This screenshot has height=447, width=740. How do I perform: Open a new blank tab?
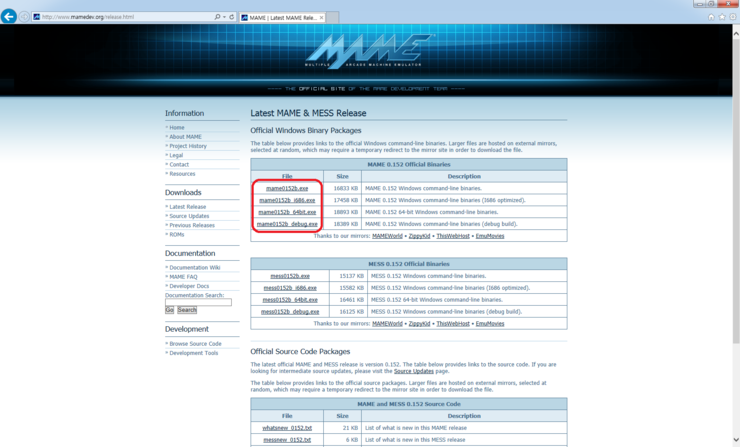tap(333, 17)
